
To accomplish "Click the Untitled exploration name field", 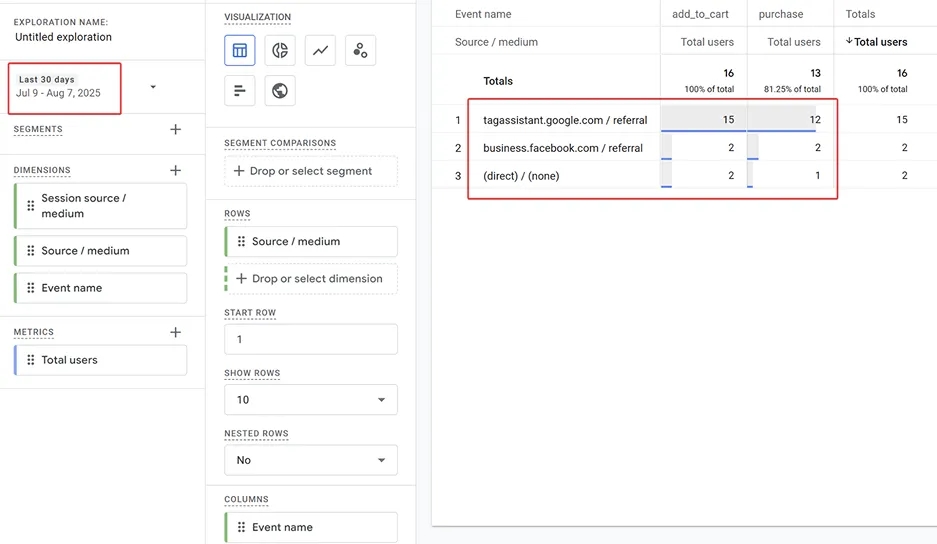I will [x=63, y=37].
